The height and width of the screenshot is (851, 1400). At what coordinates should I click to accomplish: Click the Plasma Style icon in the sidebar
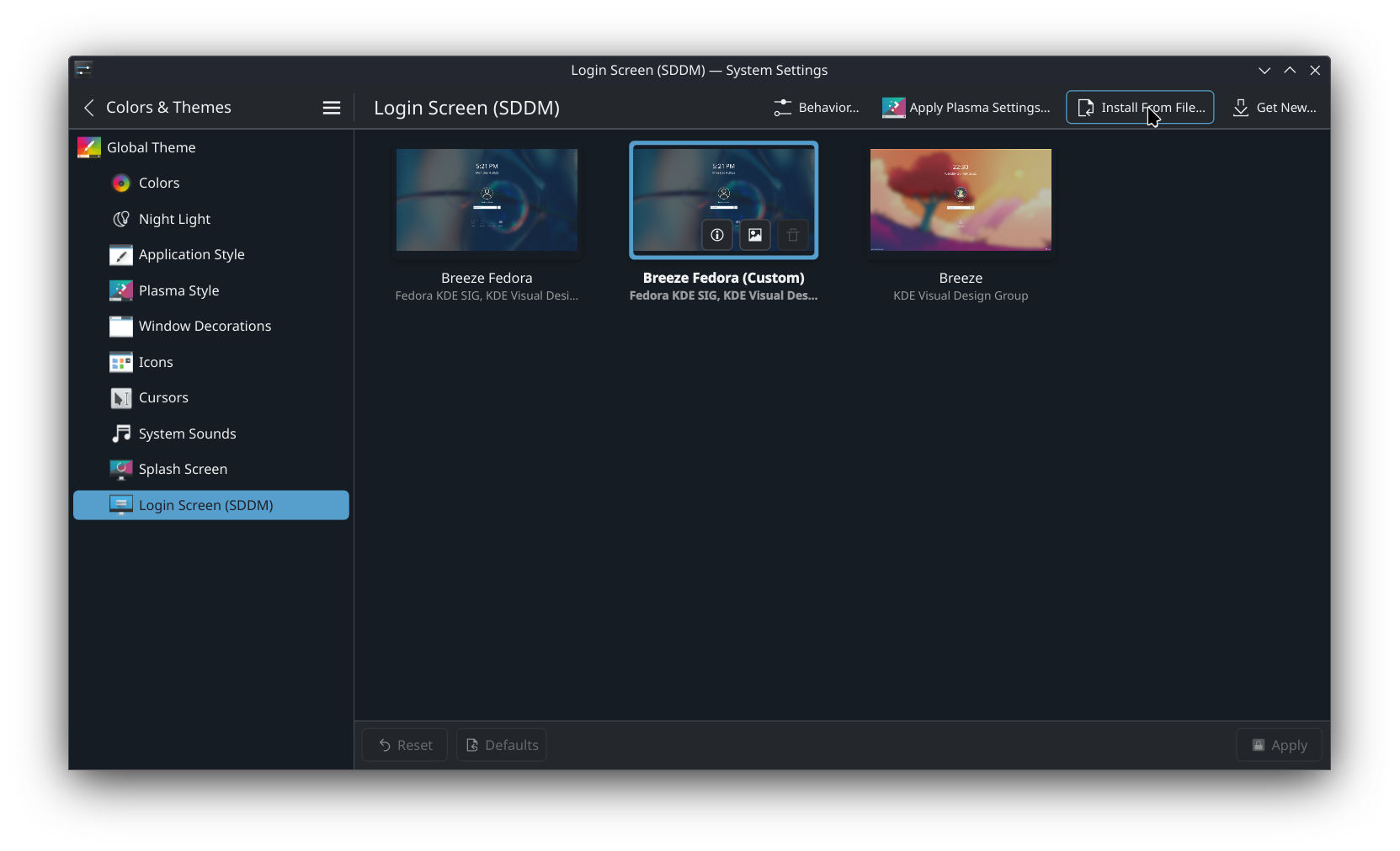[x=121, y=290]
